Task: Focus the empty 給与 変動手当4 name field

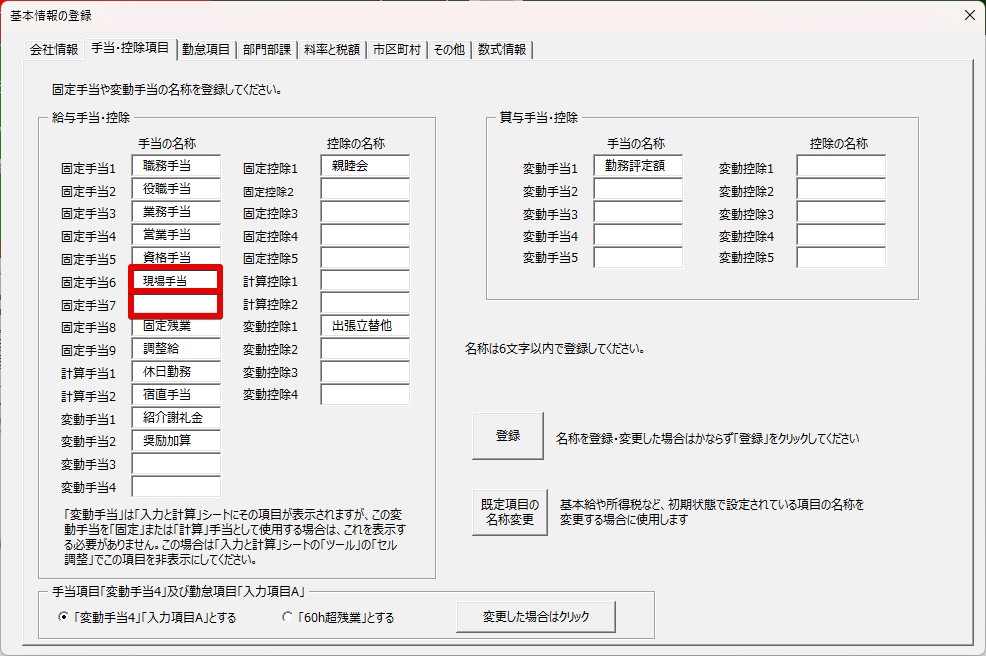Action: (x=176, y=487)
